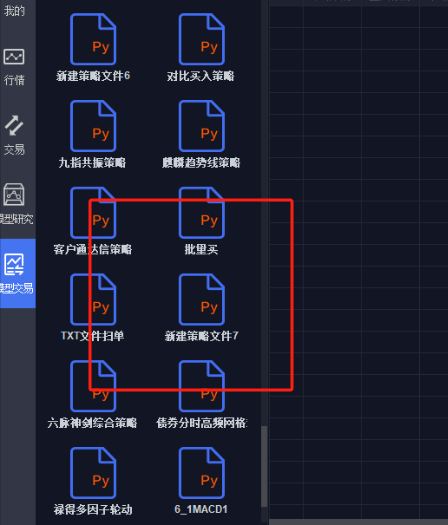Switch to the 交易 sidebar tab
This screenshot has width=448, height=525.
[14, 136]
